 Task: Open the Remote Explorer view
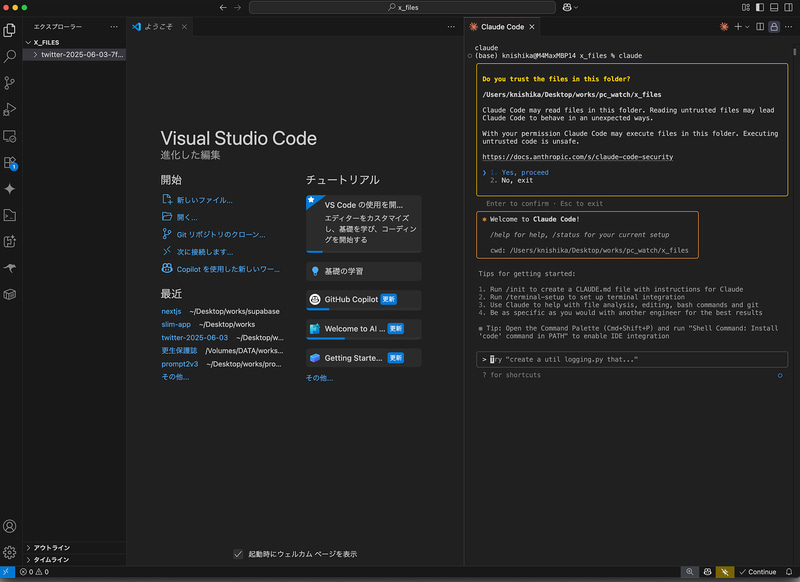(x=10, y=135)
